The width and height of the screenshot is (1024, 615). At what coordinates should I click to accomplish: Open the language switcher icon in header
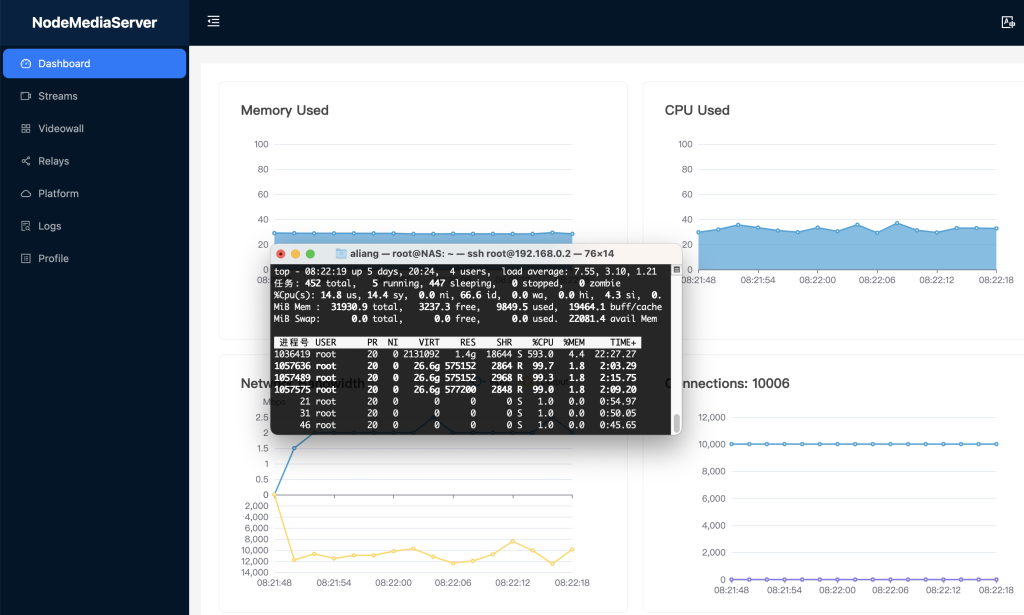1008,22
